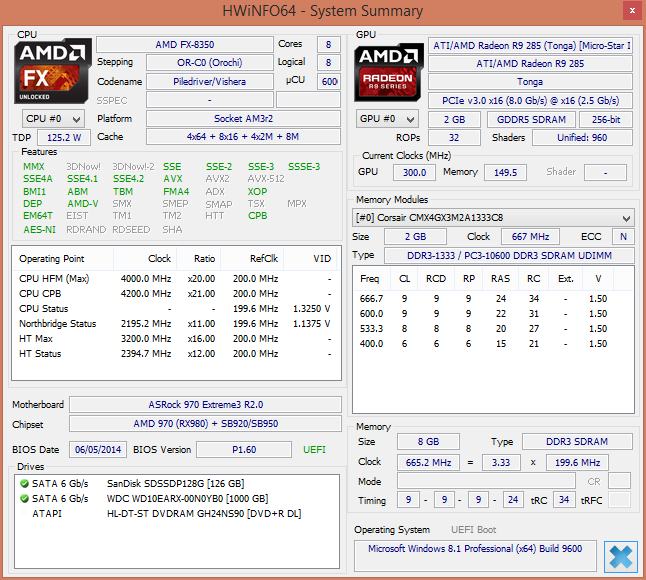Click the memory size 8 GB field
The height and width of the screenshot is (580, 646).
428,442
